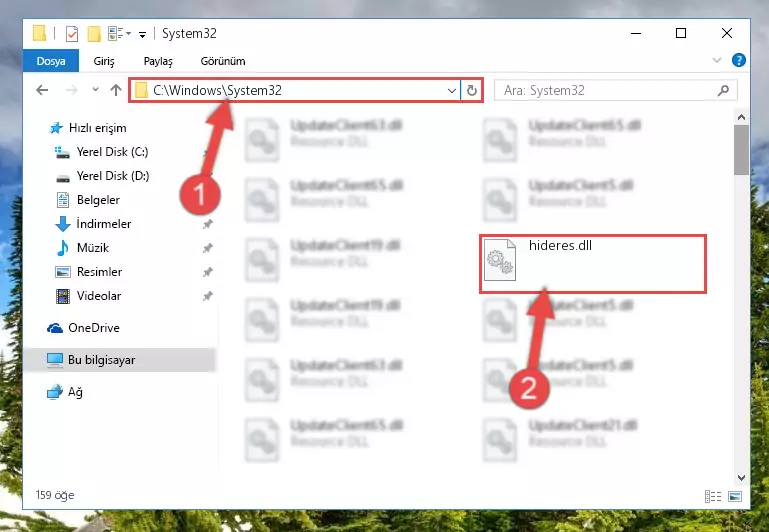
Task: Select Bu bilgisayar in navigation pane
Action: pyautogui.click(x=102, y=360)
